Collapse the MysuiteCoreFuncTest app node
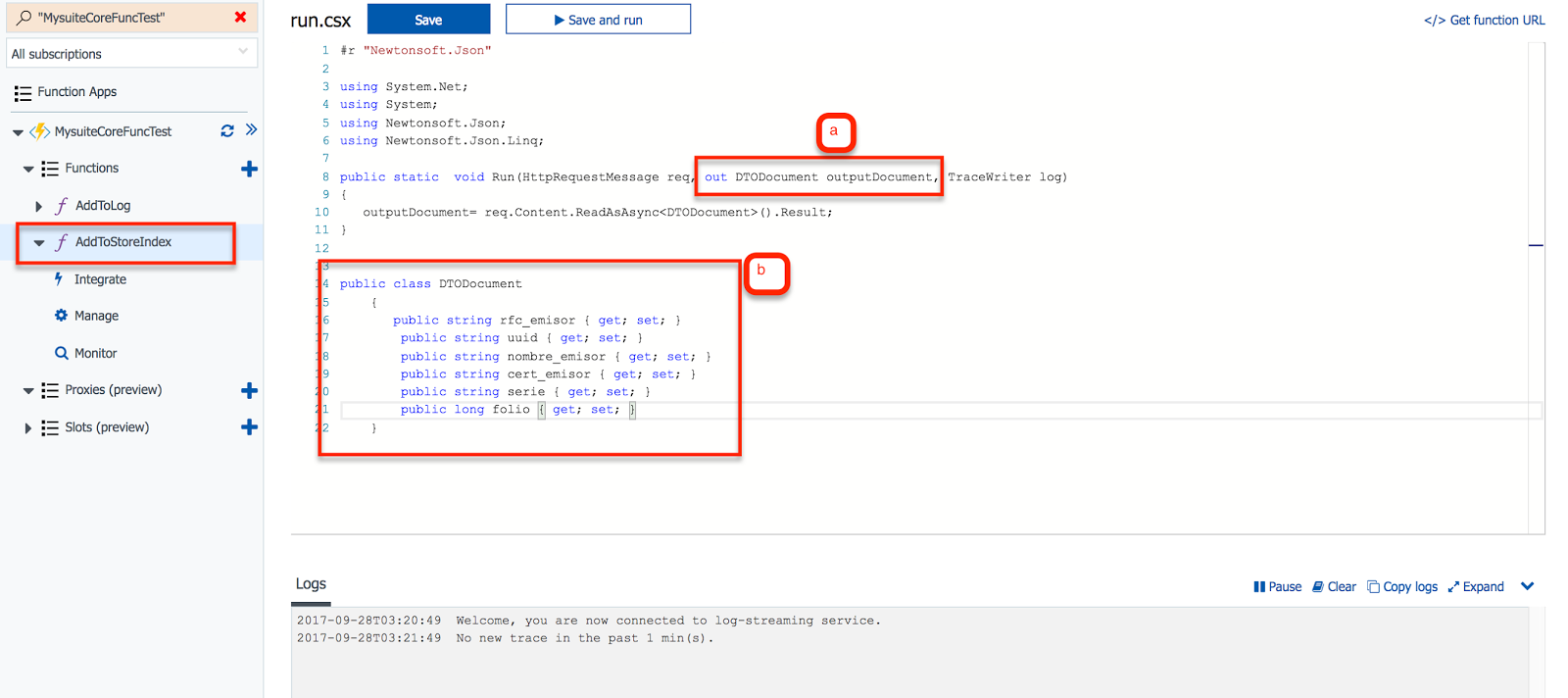Screen dimensions: 1568x698 point(18,132)
